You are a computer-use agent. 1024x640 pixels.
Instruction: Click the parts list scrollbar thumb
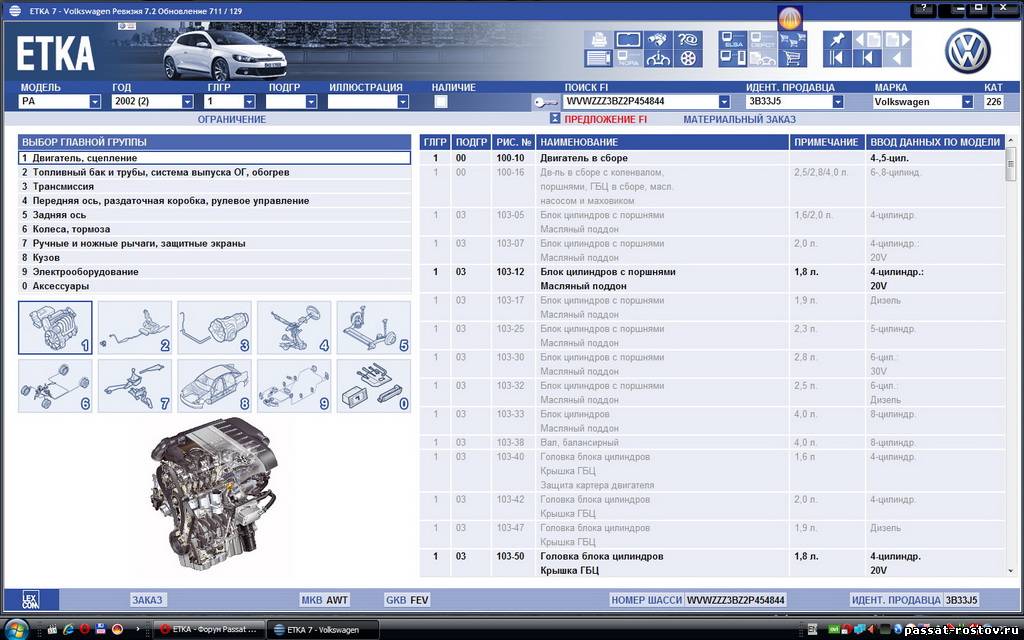coord(1011,163)
